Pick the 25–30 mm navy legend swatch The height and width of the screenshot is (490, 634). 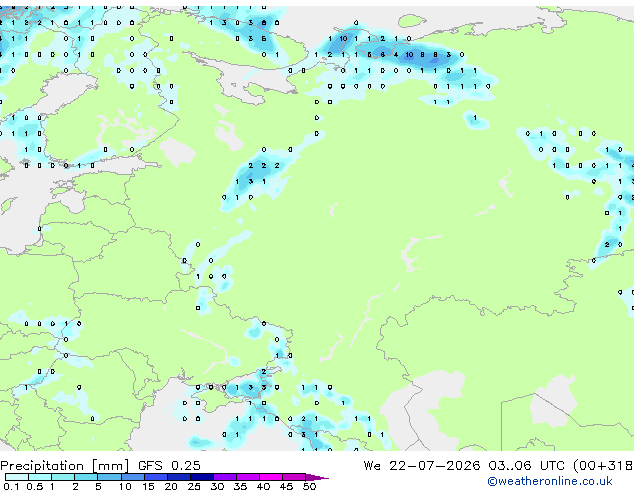[x=202, y=477]
